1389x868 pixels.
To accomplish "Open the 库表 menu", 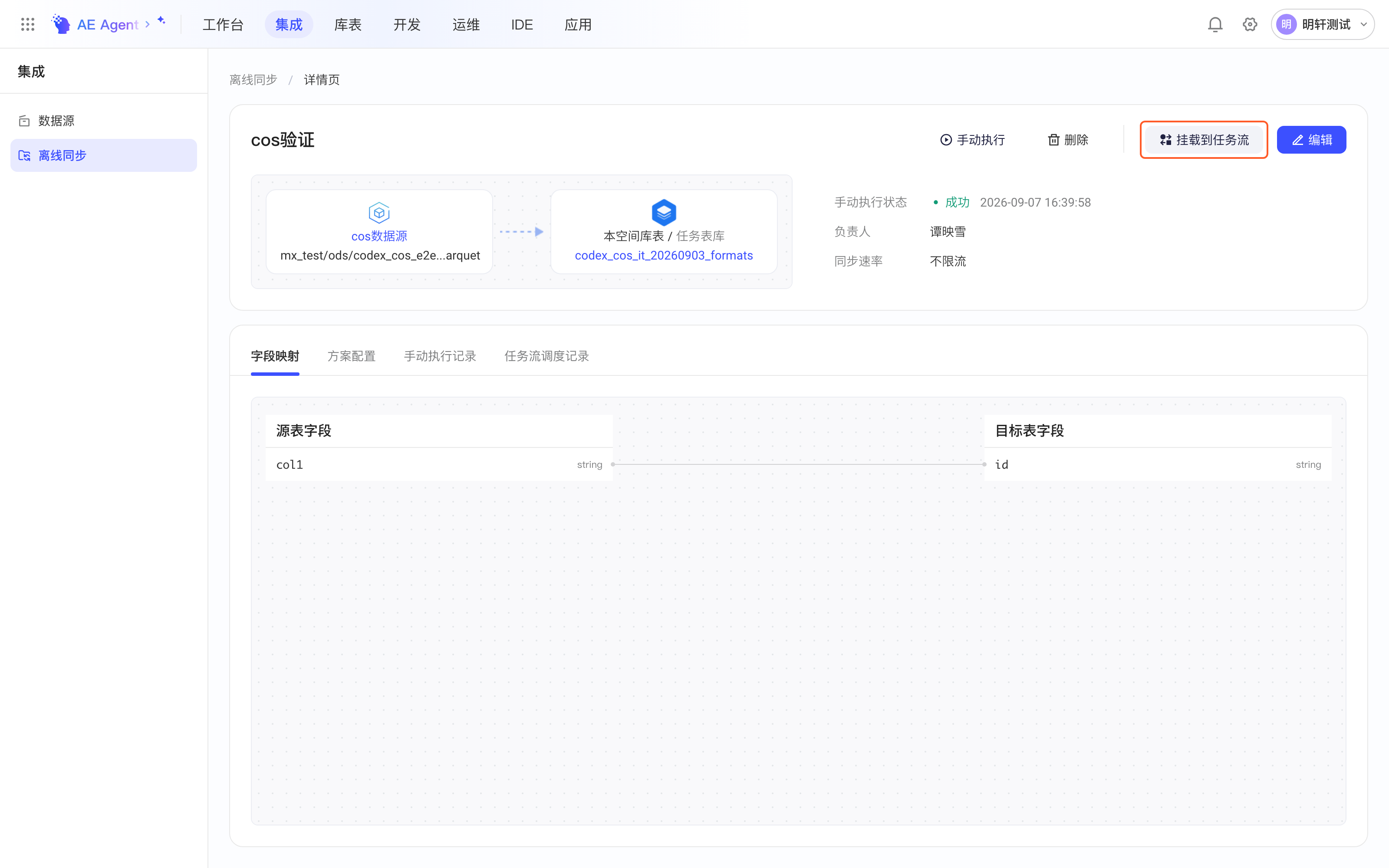I will tap(348, 24).
